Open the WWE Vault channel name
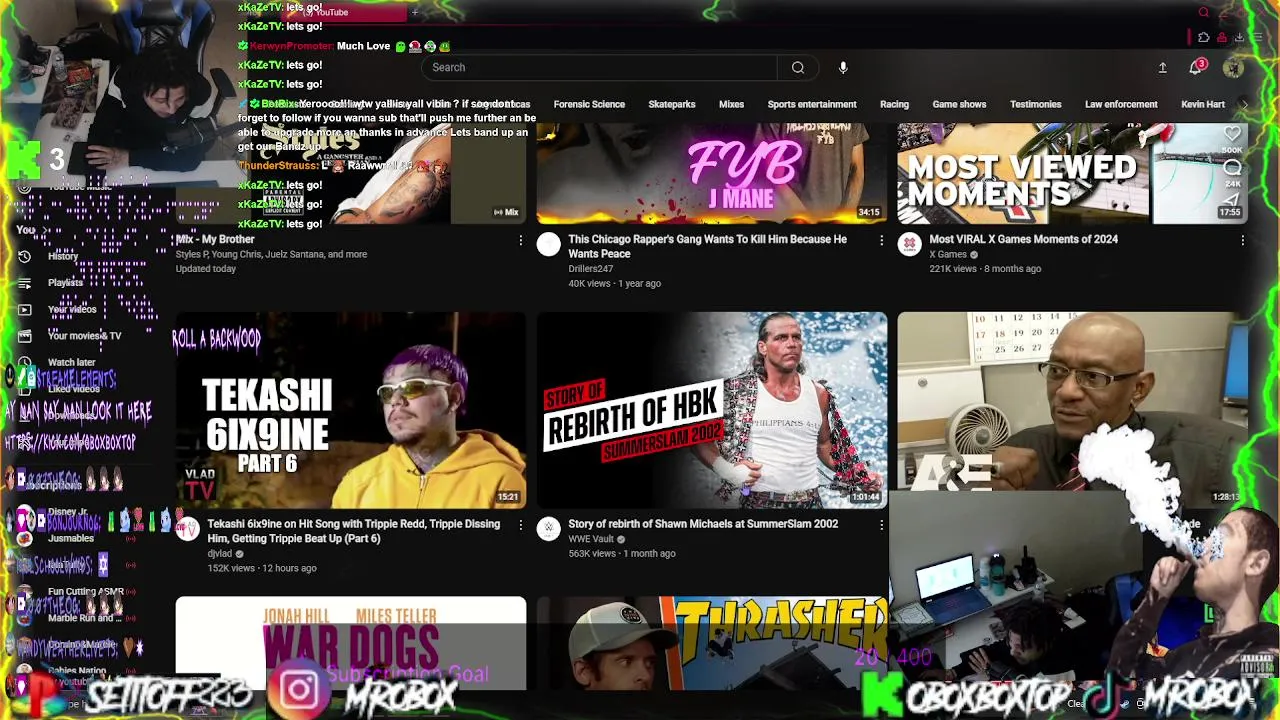The height and width of the screenshot is (720, 1280). click(x=591, y=539)
